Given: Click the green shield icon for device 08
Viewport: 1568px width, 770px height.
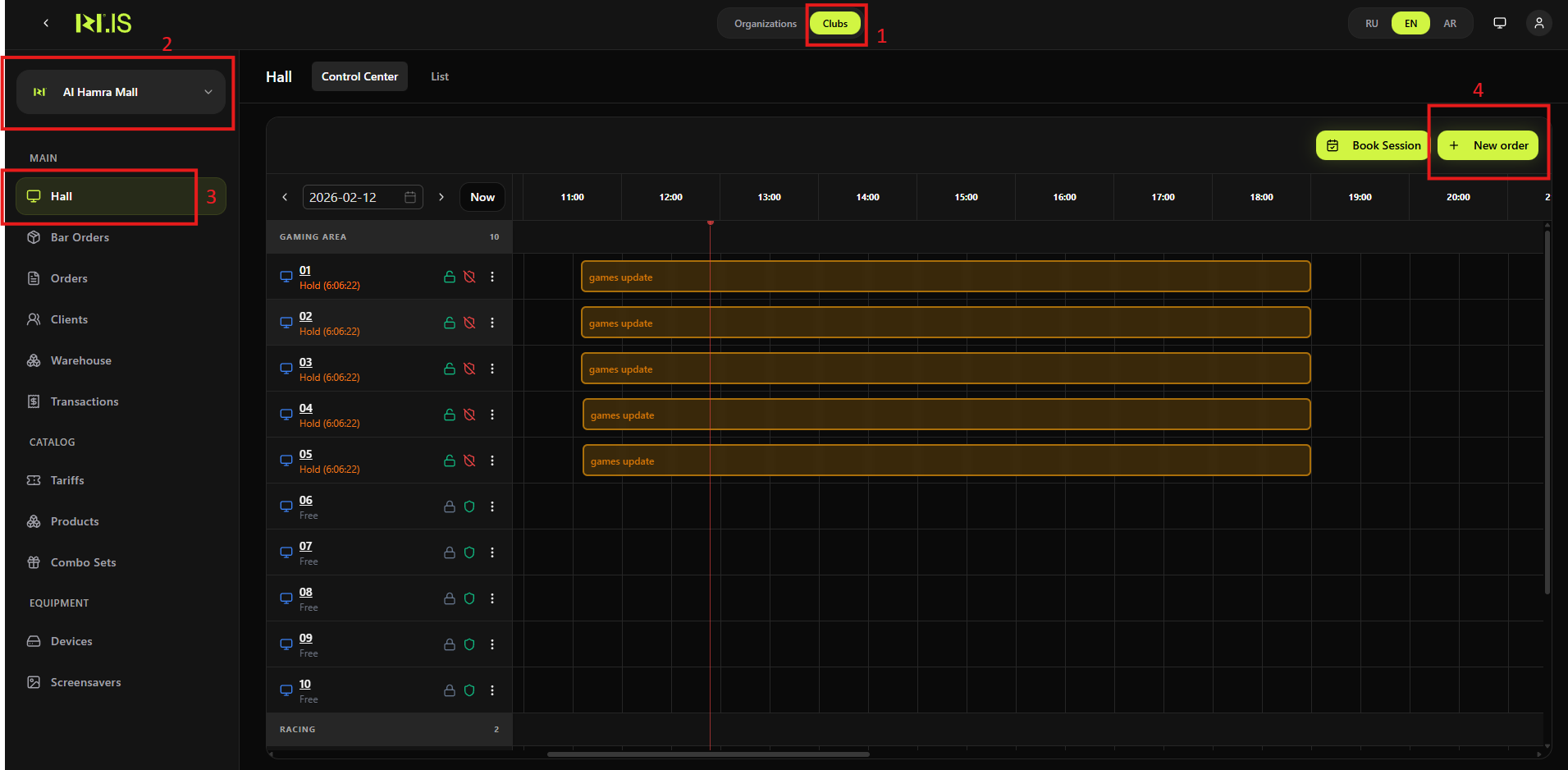Looking at the screenshot, I should coord(469,598).
